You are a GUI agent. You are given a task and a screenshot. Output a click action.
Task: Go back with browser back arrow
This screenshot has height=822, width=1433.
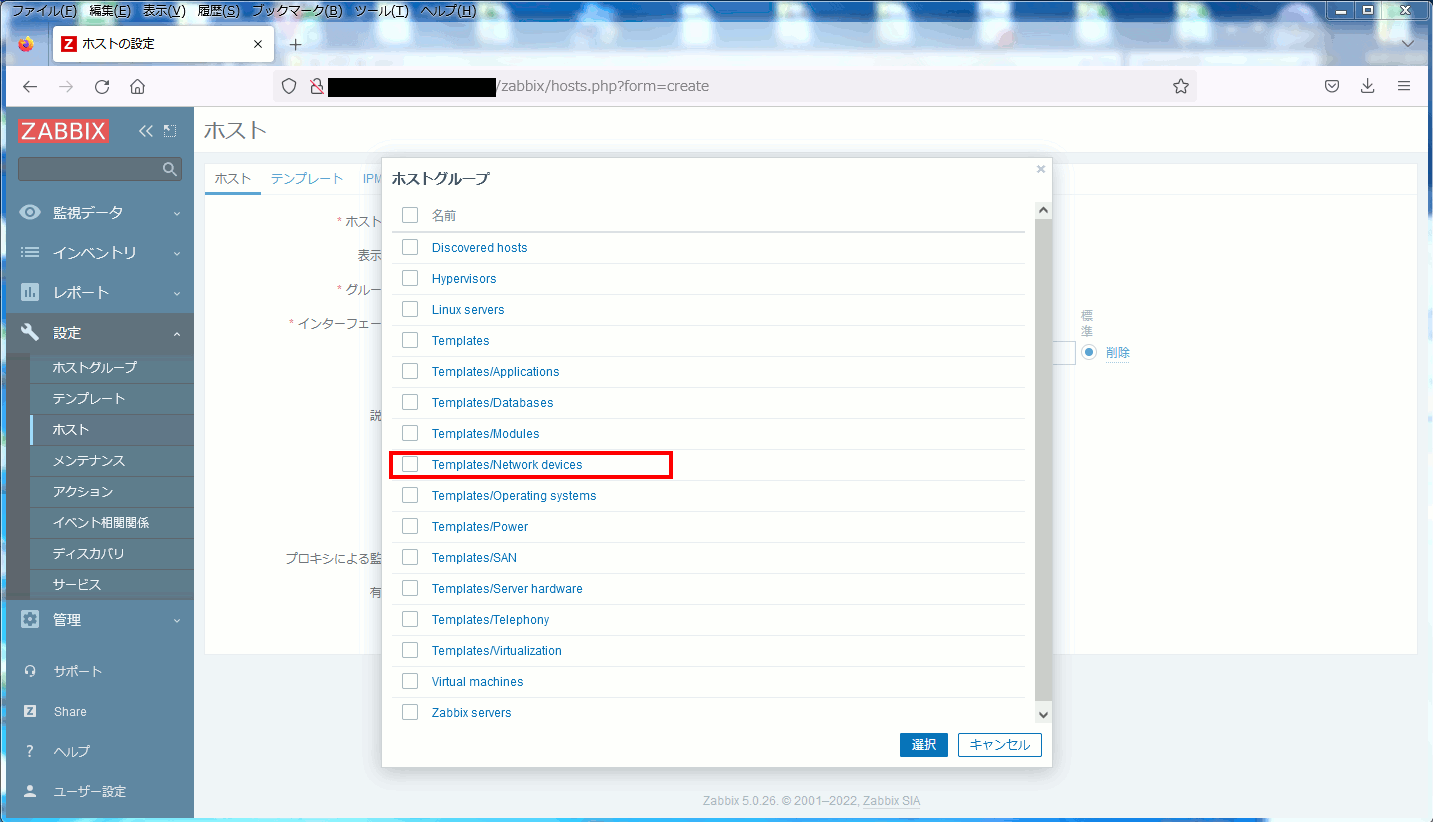[30, 86]
